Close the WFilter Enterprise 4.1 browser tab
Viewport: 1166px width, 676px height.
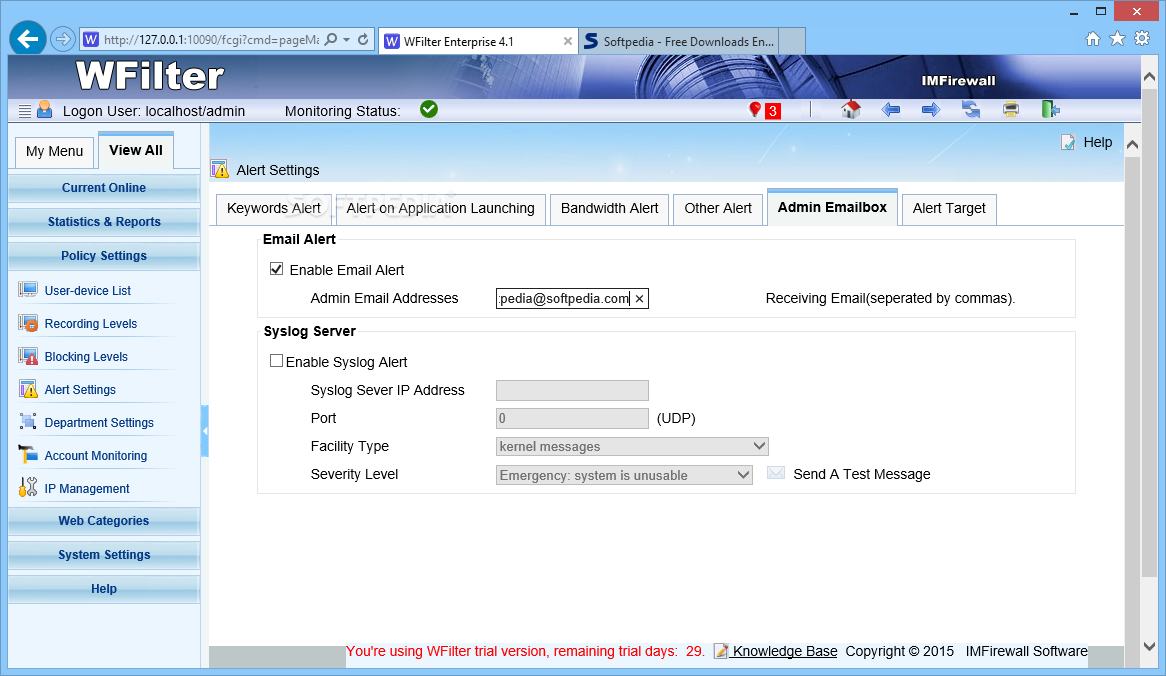[x=568, y=42]
